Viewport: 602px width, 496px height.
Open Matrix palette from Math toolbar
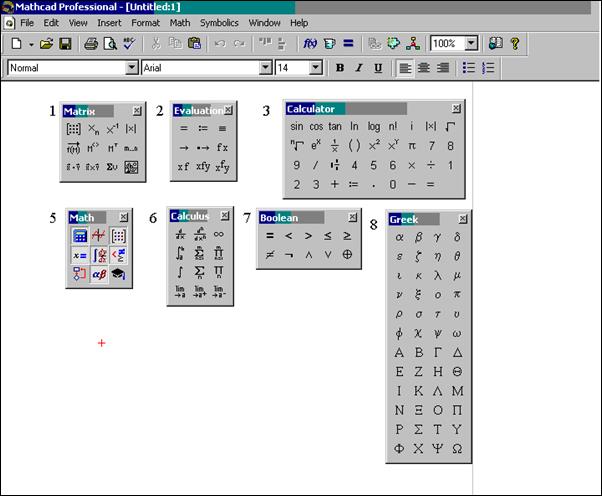[x=119, y=236]
